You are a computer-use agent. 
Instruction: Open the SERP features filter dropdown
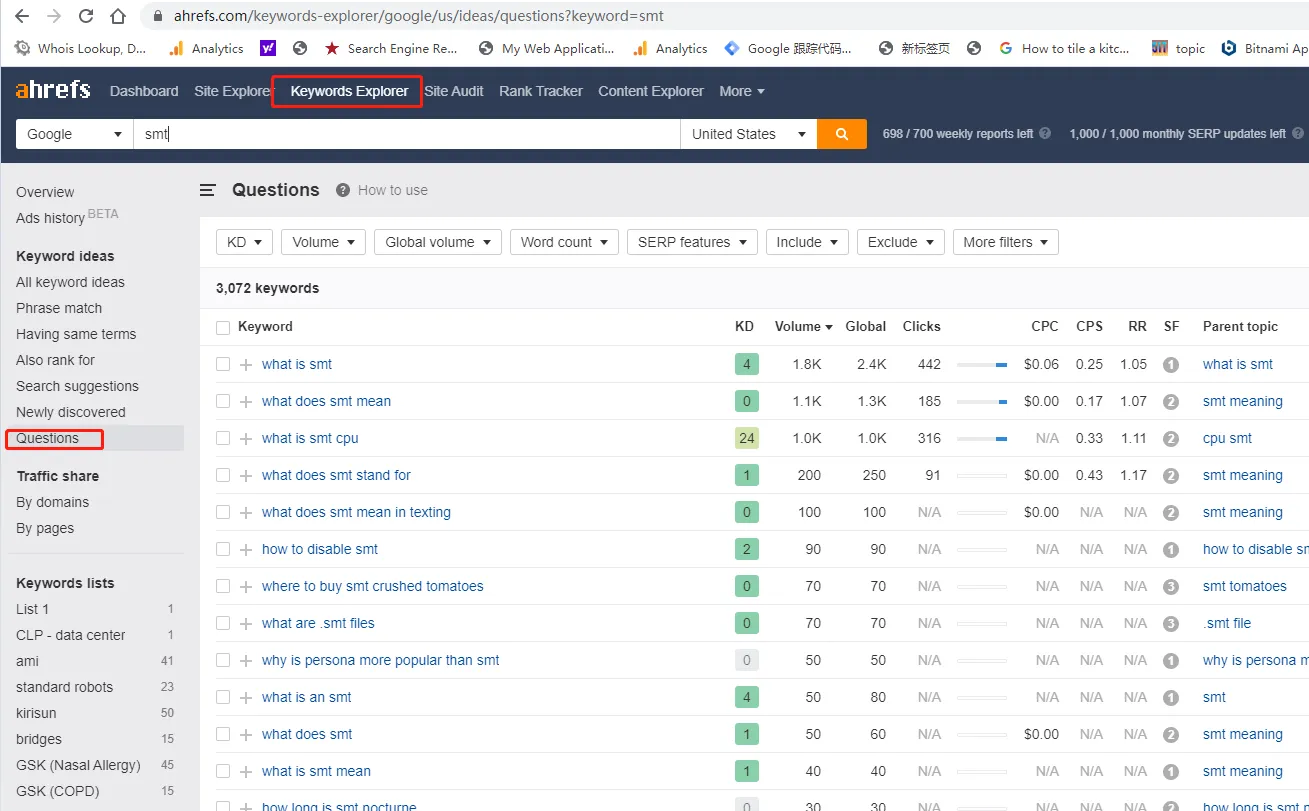point(692,242)
